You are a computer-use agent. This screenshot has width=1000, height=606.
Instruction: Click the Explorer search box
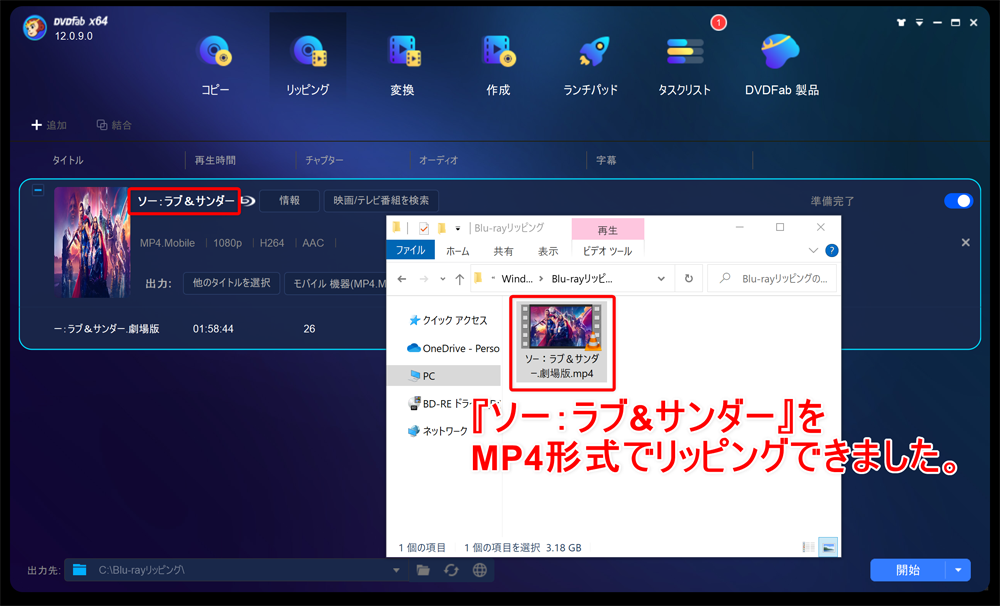(x=772, y=279)
